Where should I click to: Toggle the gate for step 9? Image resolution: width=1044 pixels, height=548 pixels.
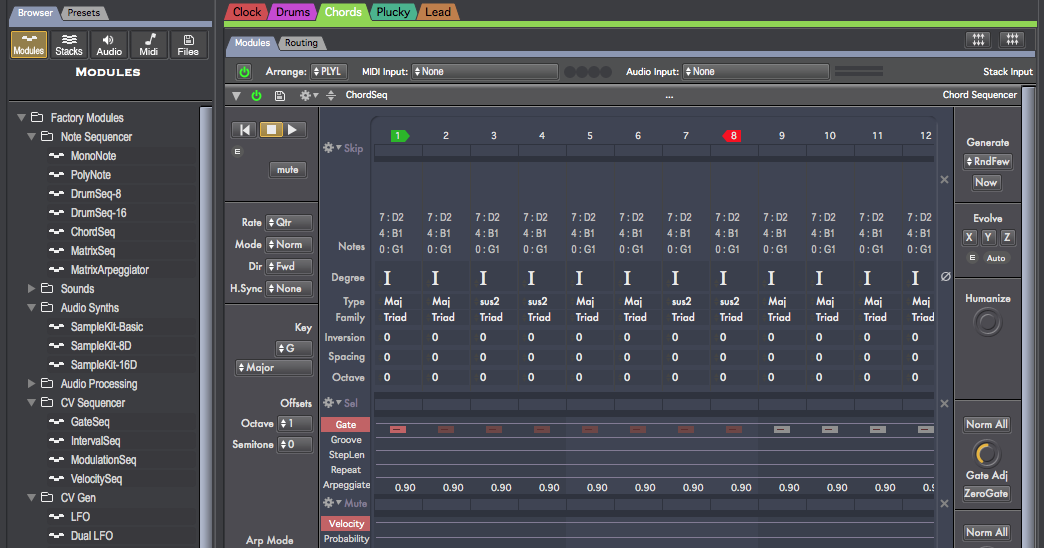pos(782,429)
